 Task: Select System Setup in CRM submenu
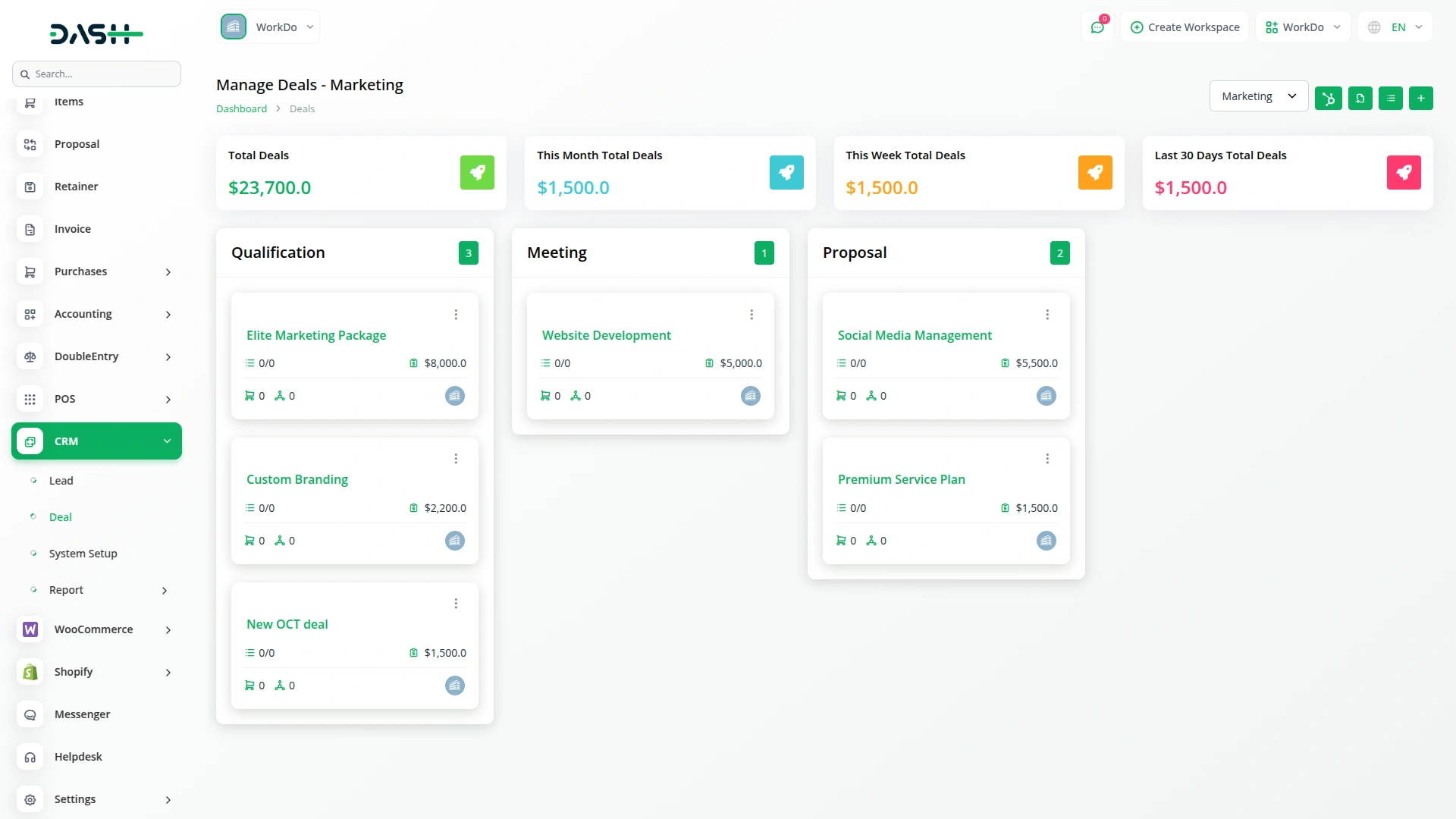click(x=83, y=554)
